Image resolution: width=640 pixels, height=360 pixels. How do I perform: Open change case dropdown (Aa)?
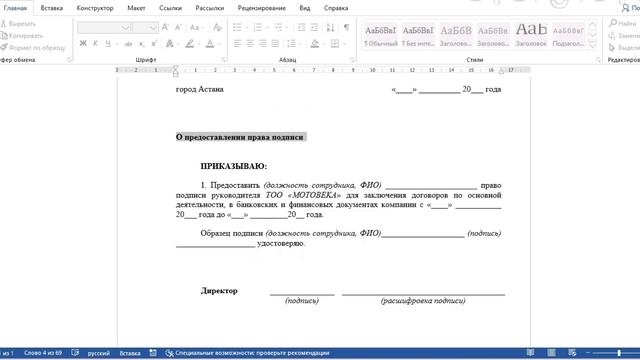point(196,27)
